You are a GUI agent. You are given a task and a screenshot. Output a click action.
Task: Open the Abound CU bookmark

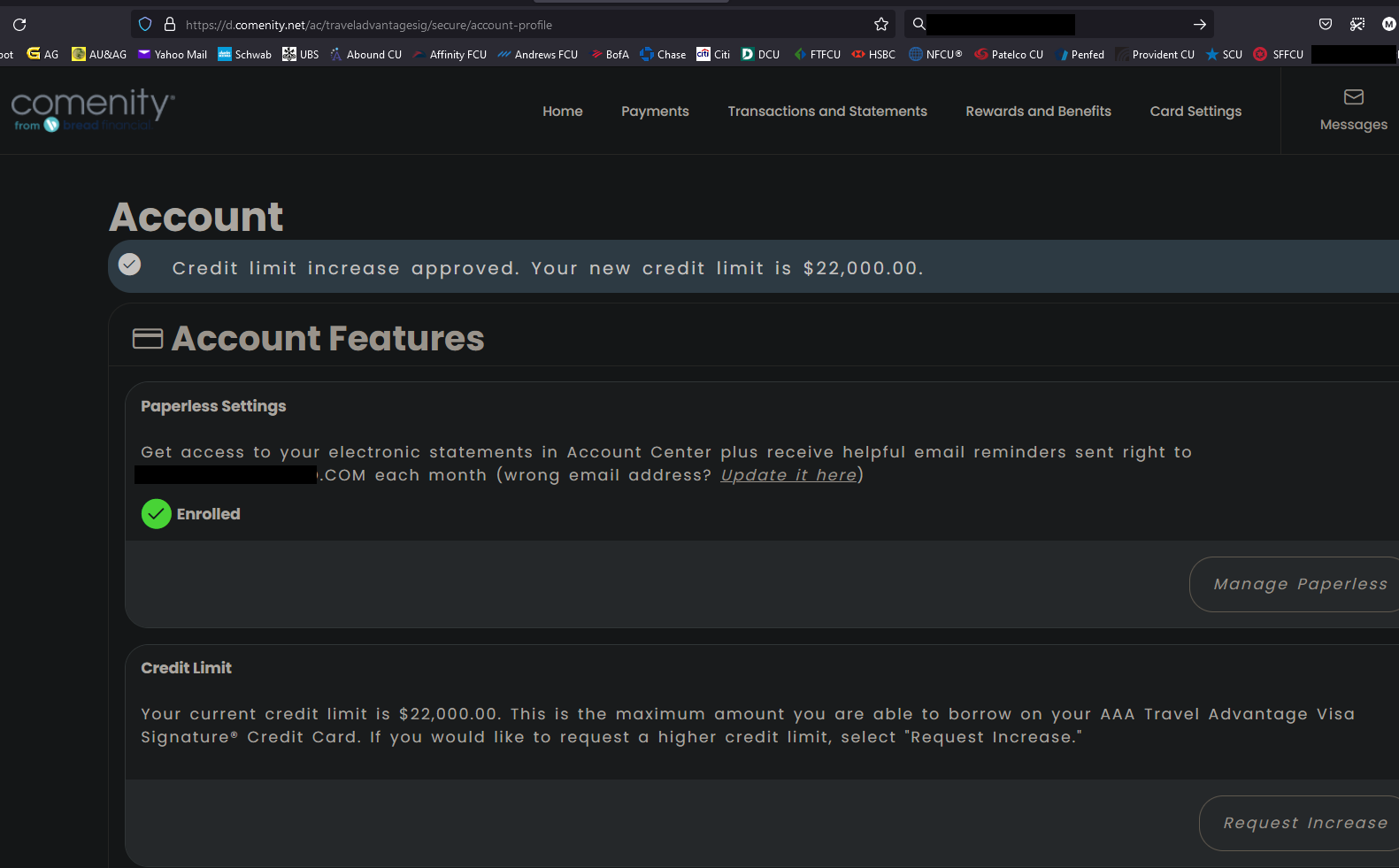point(366,54)
